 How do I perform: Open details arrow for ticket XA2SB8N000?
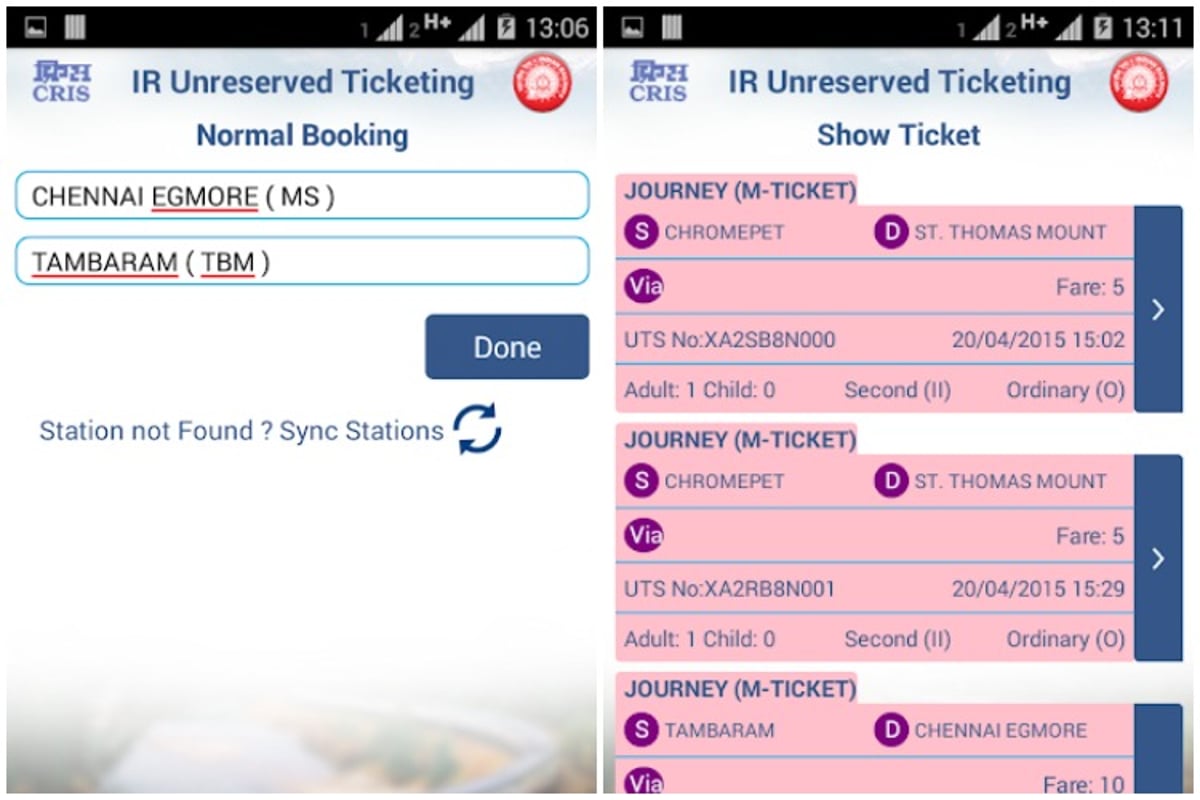[1158, 309]
